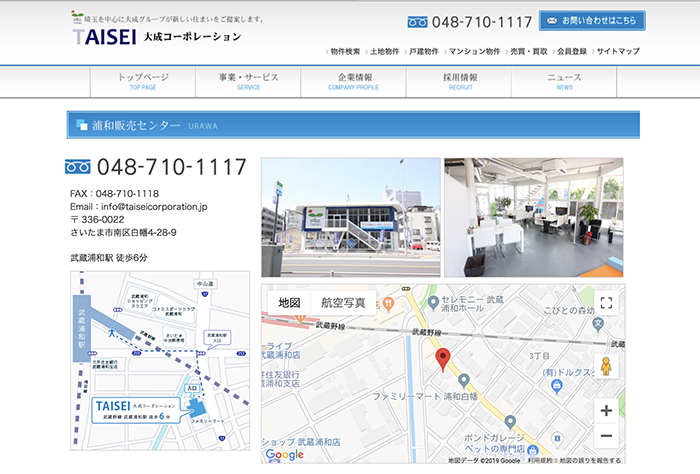700x474 pixels.
Task: Click the large free-dial icon beside 048-710-1117
Action: (x=78, y=167)
